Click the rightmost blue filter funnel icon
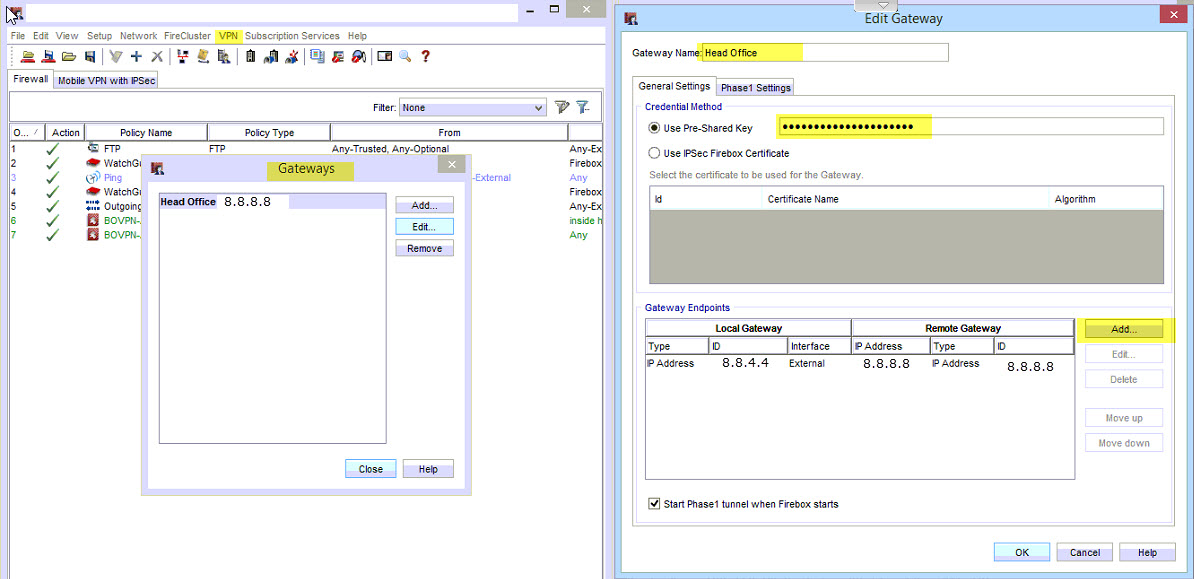Screen dimensions: 1194x579 click(583, 107)
